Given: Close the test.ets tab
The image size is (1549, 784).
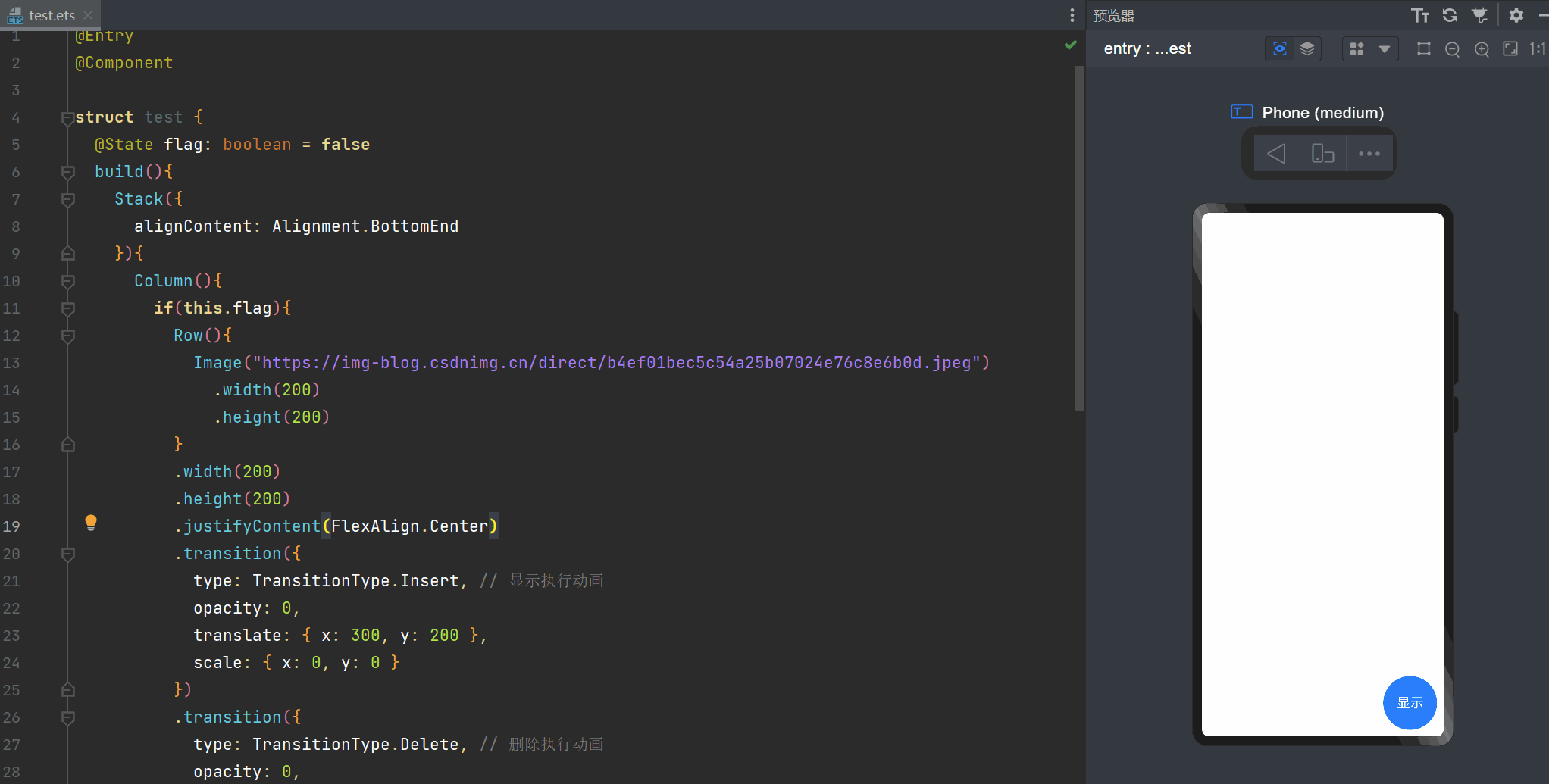Looking at the screenshot, I should pos(88,15).
